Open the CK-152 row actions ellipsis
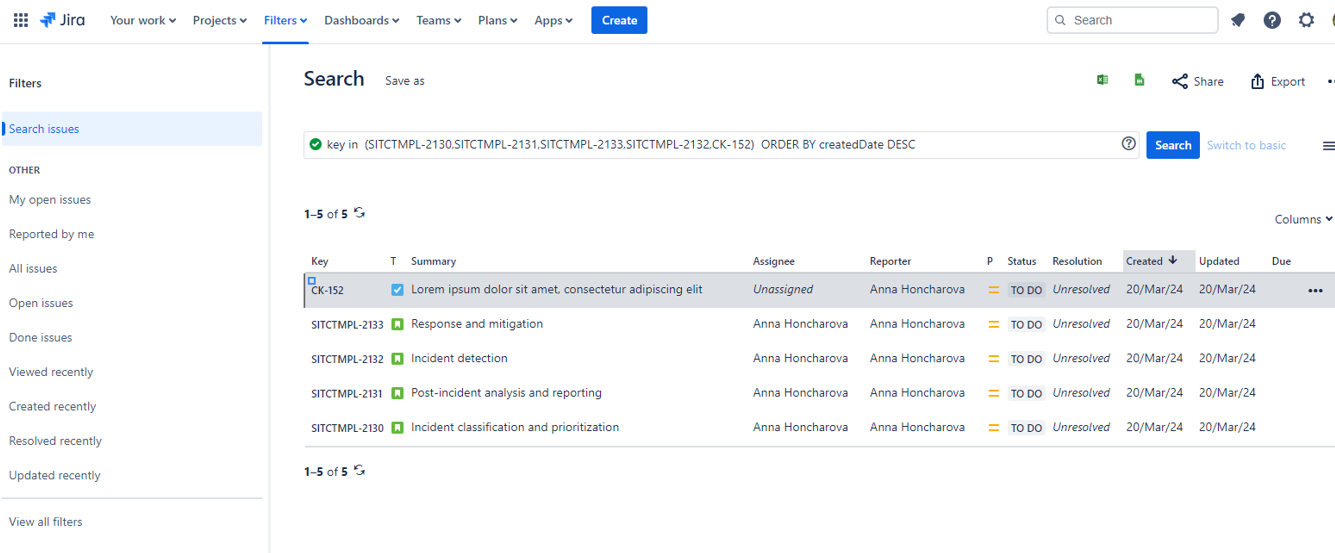Screen dimensions: 1335x553 coord(1315,291)
